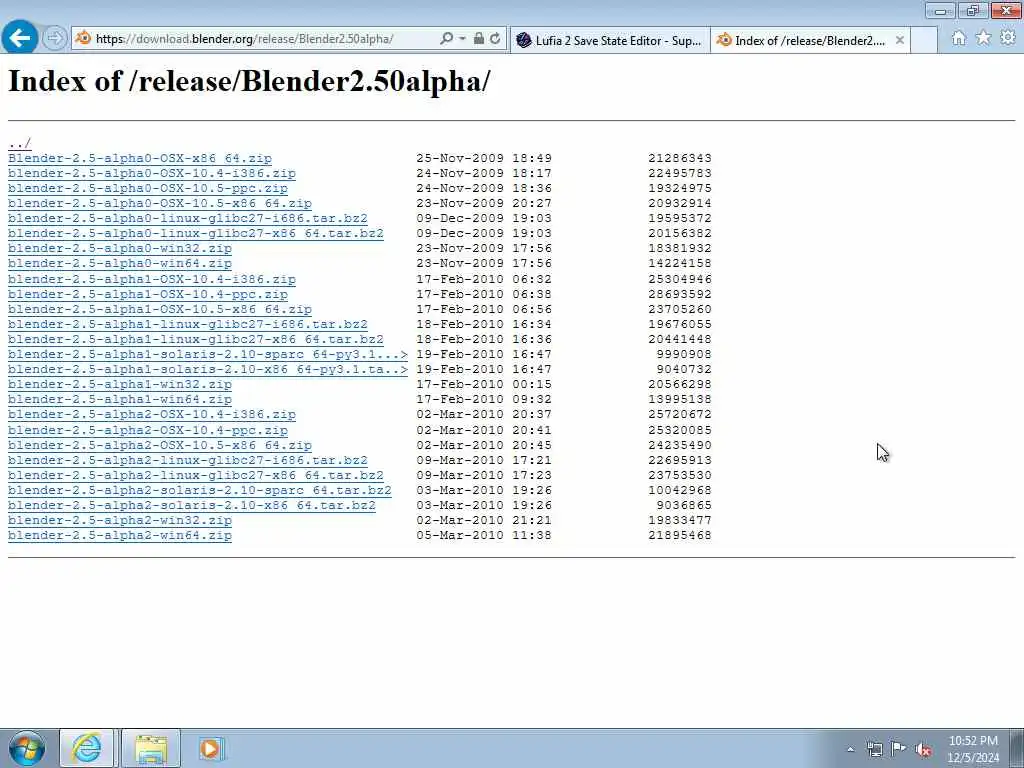1024x768 pixels.
Task: Download blender-2.5-alpha2-solaris-2.10-sparc_64.tar.bz2
Action: click(x=200, y=490)
